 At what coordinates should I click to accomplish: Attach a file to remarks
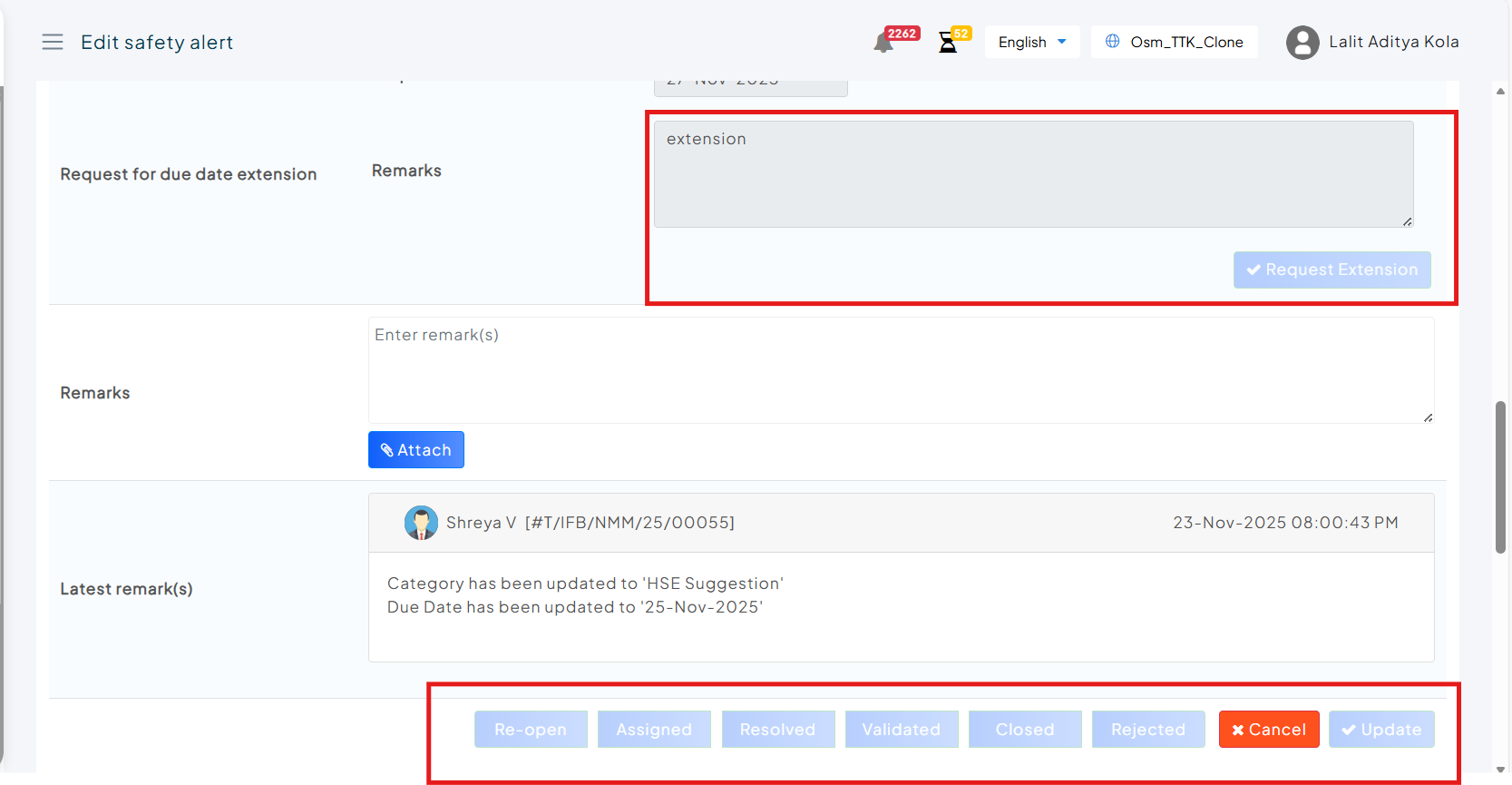coord(415,450)
